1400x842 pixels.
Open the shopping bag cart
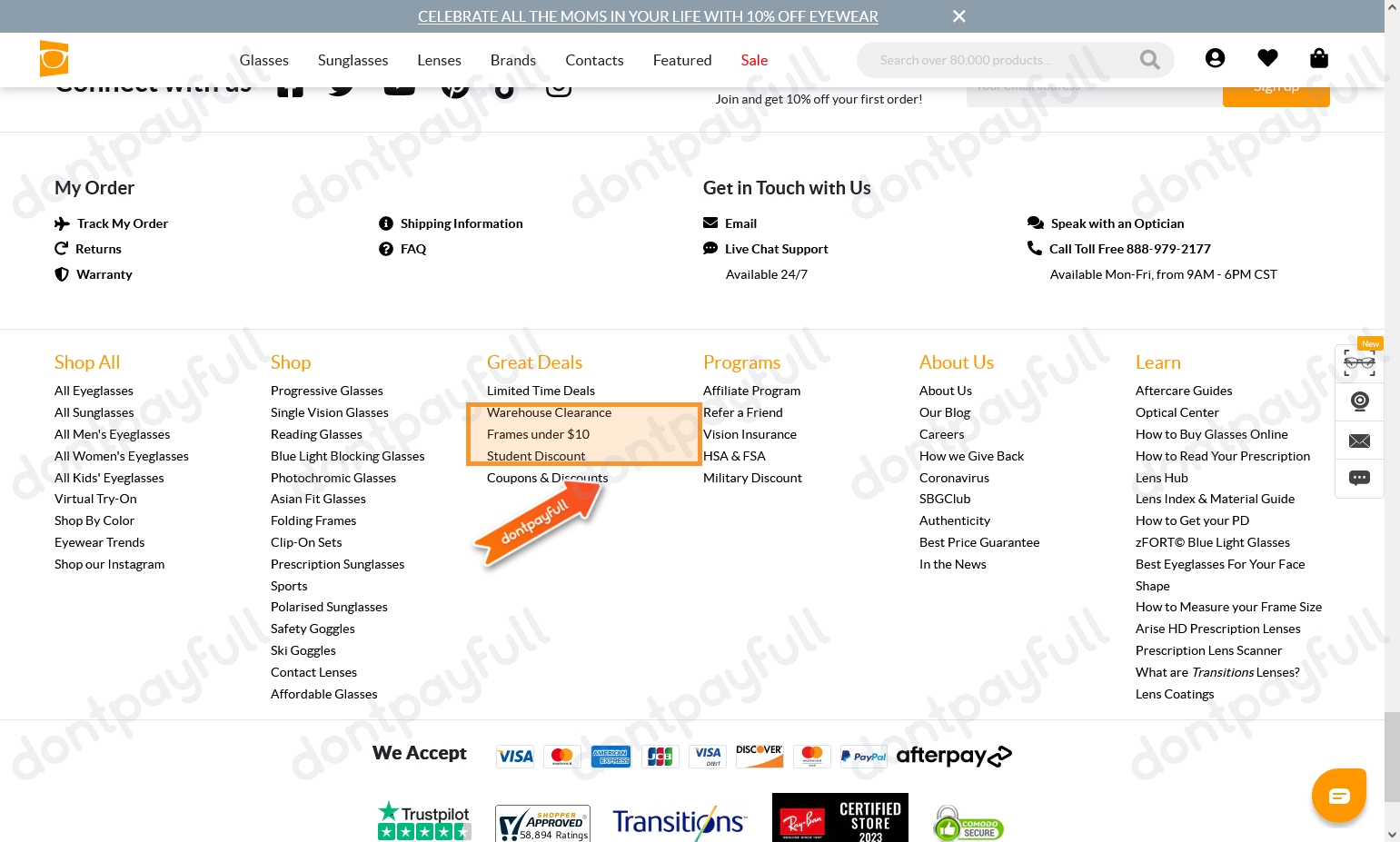[x=1319, y=59]
